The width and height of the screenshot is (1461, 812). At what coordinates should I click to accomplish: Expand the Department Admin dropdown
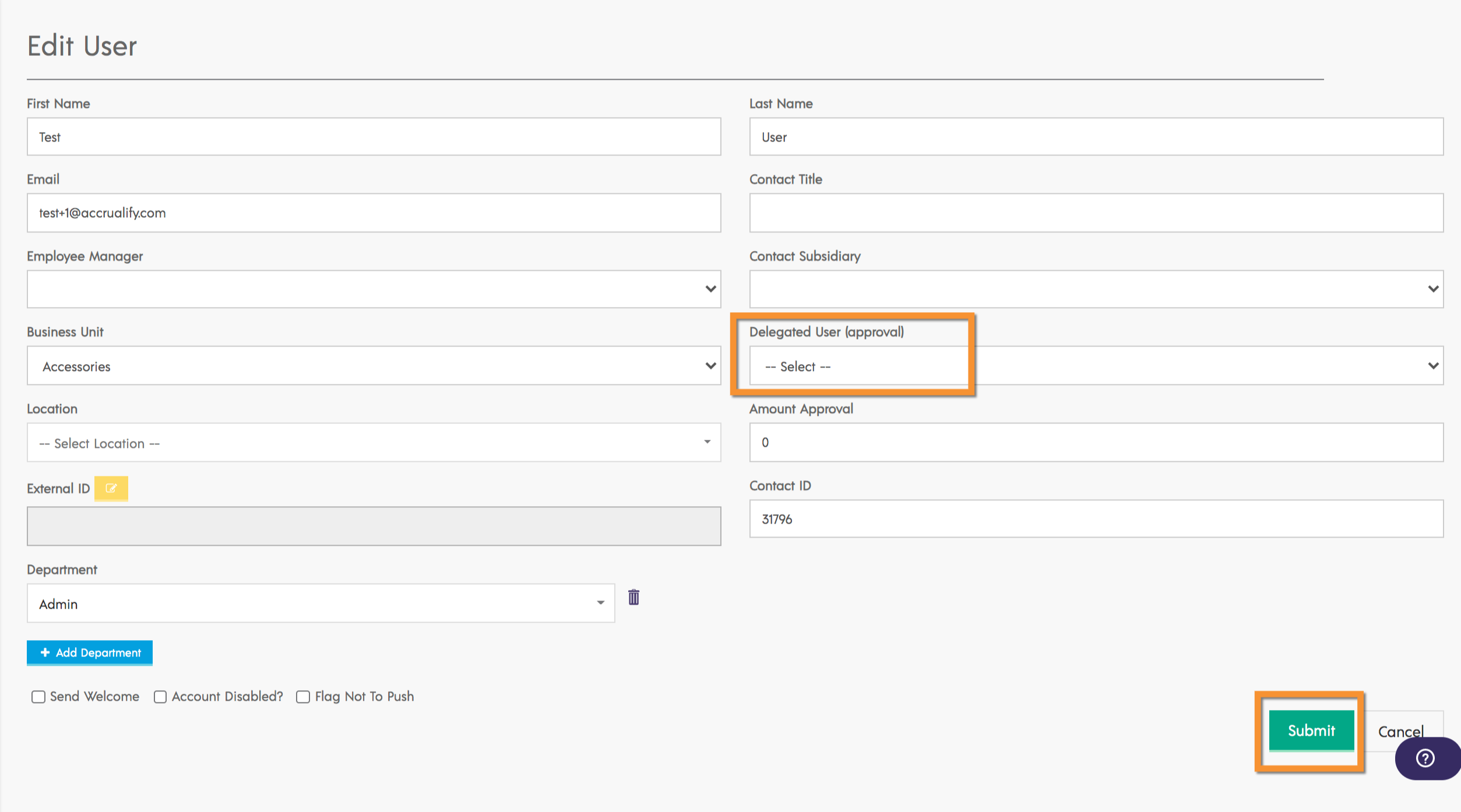tap(321, 603)
